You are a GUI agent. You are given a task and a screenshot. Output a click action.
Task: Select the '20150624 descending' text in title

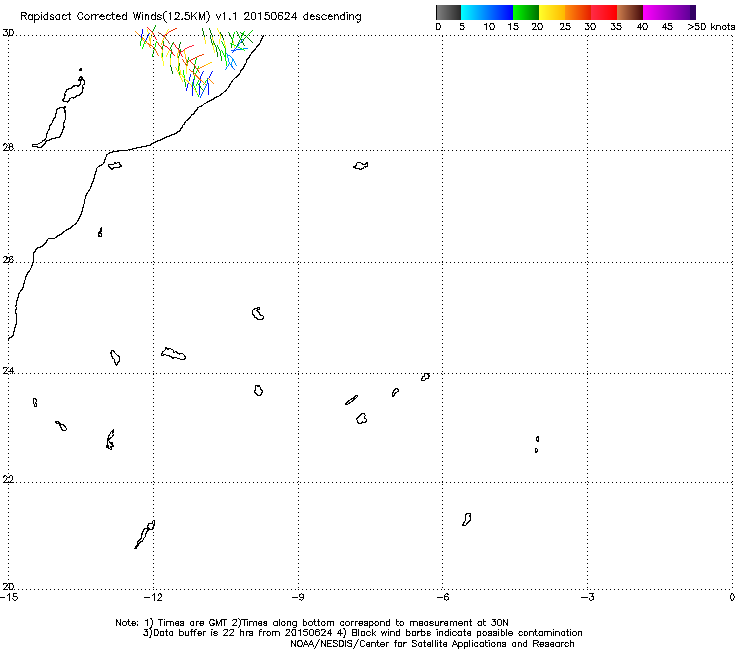tap(302, 17)
